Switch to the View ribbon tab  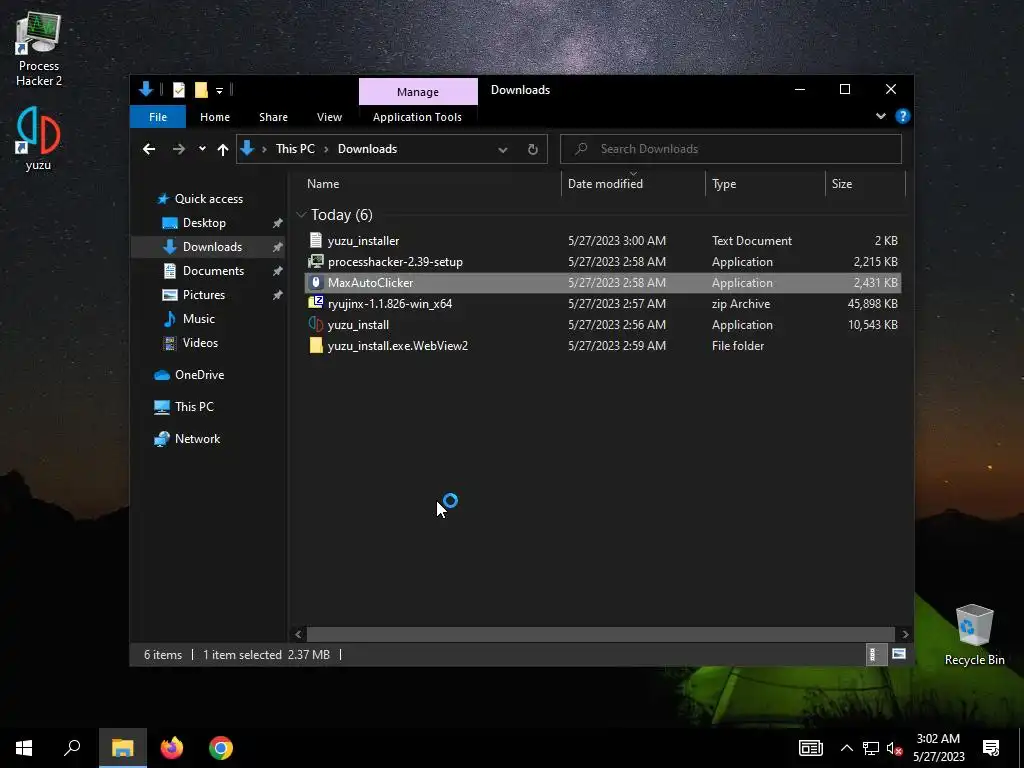[x=329, y=117]
